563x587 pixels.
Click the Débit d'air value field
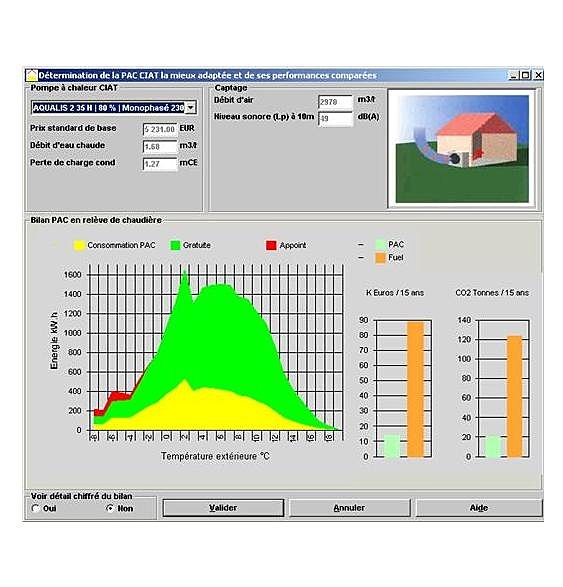(x=335, y=101)
